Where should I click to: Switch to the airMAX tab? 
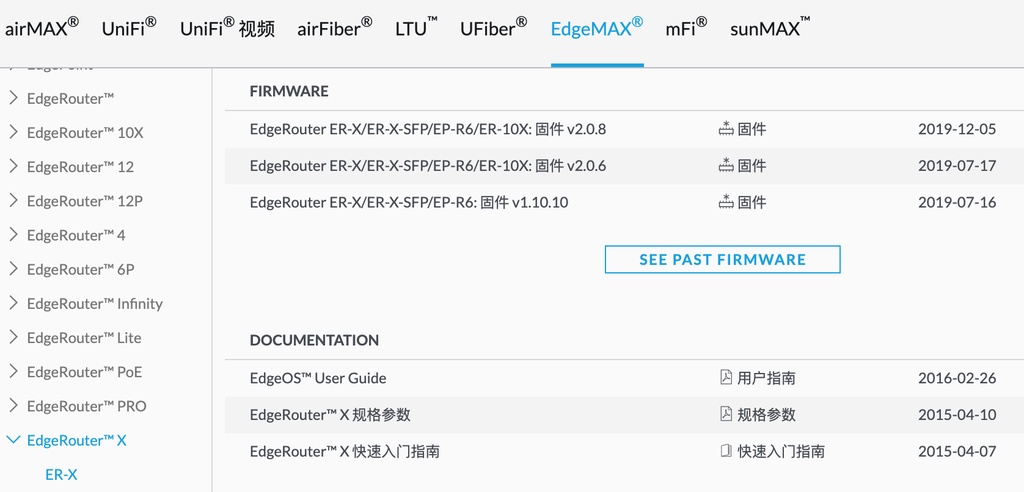click(41, 29)
